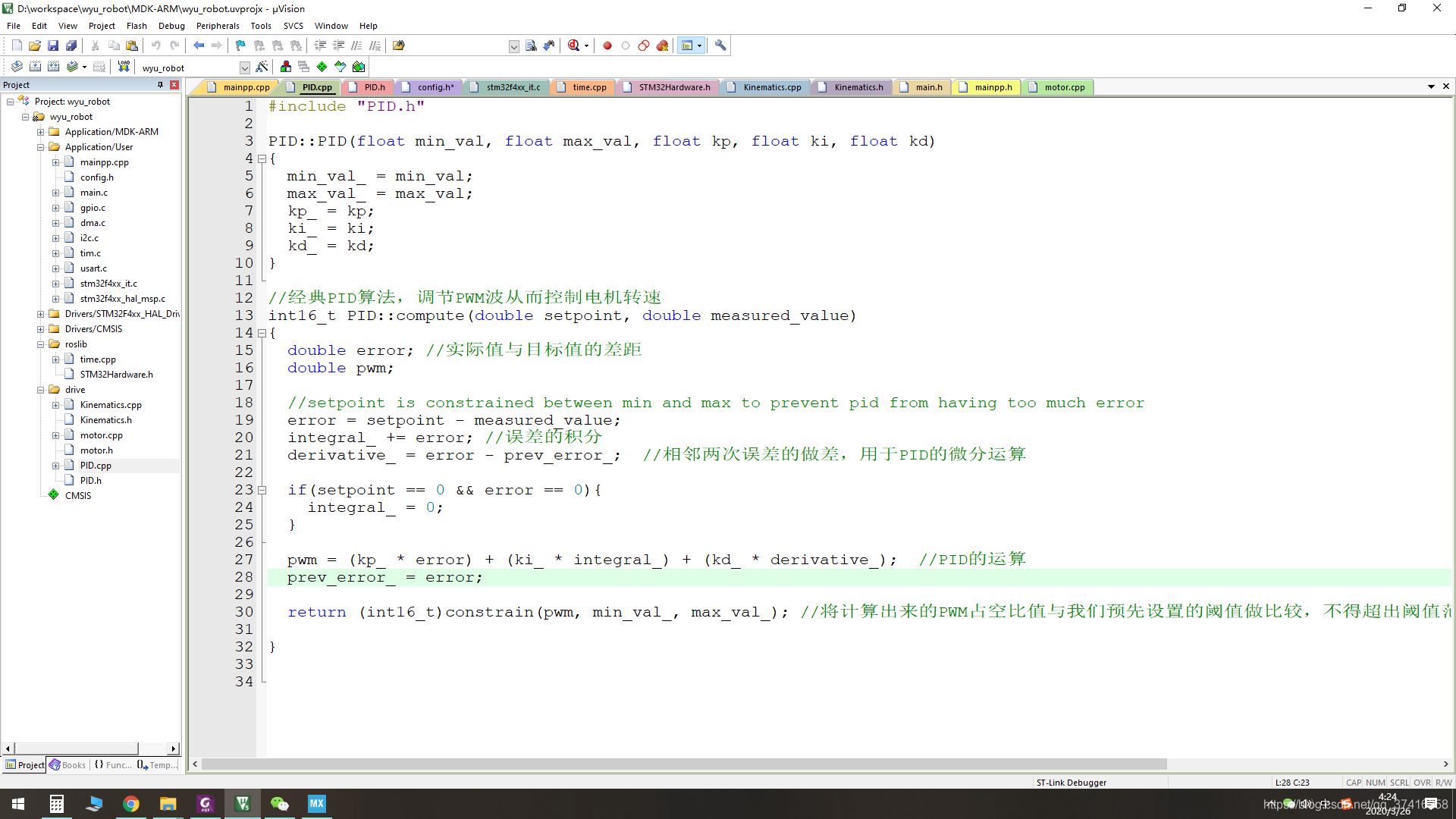Click the Manage Run-Time Environment green diamond icon
Image resolution: width=1456 pixels, height=819 pixels.
[322, 67]
